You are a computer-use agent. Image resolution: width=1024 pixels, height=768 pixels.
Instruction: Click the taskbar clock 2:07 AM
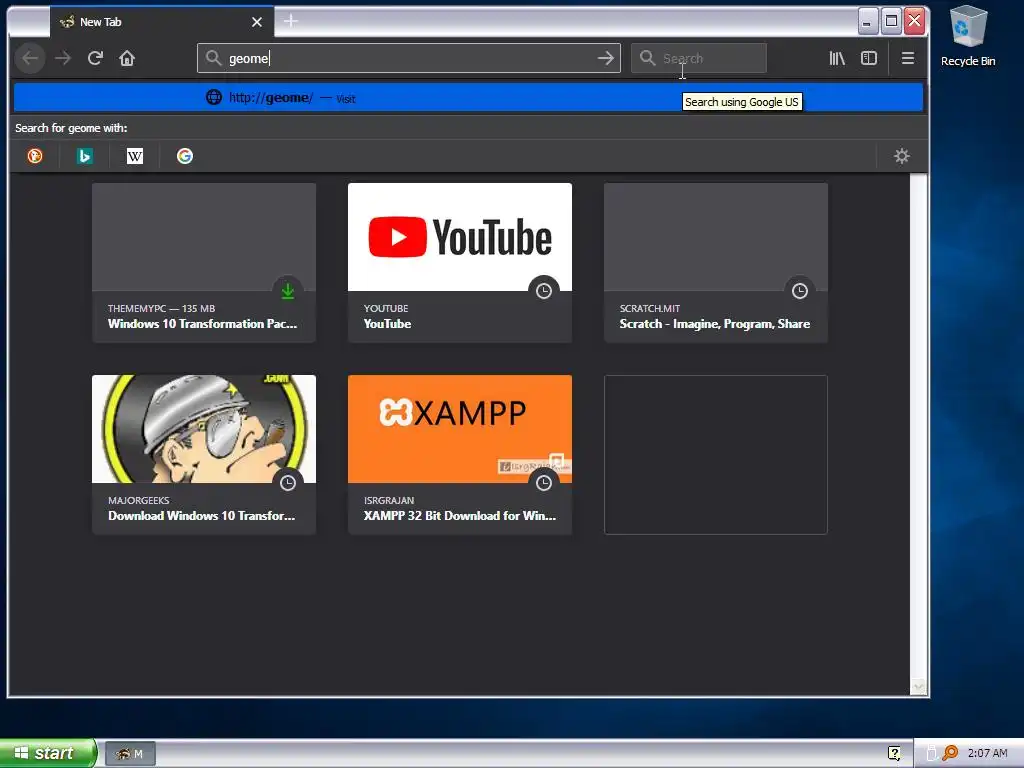(987, 754)
